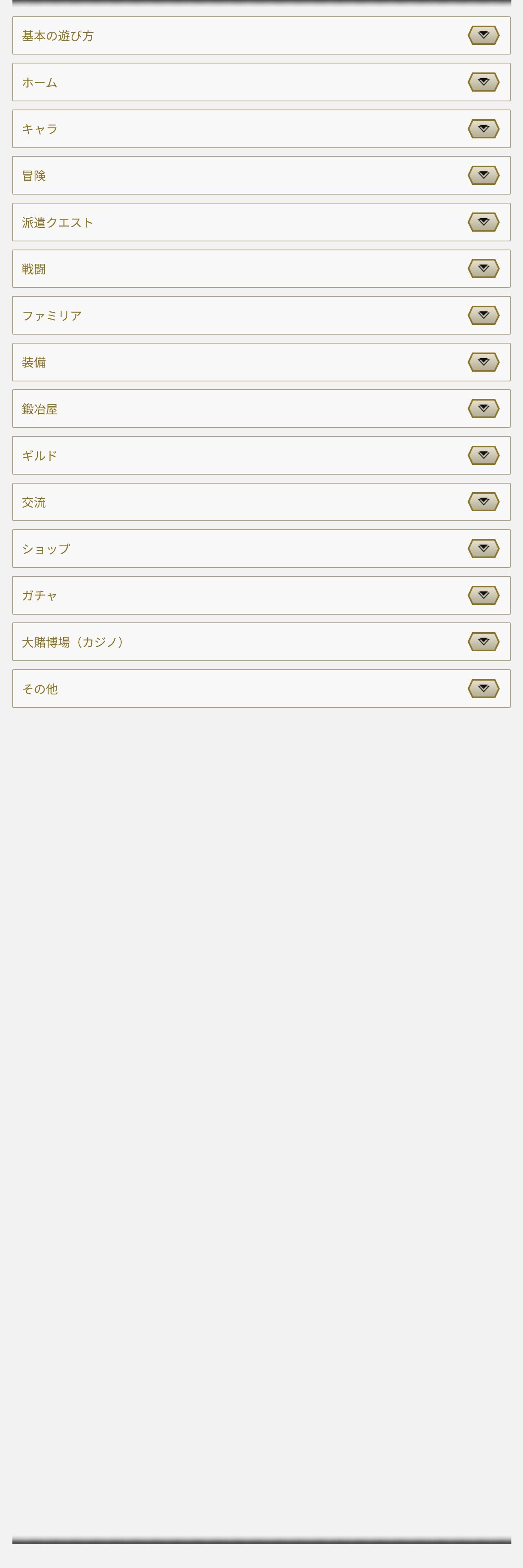This screenshot has height=1568, width=523.
Task: Click the arrow icon beside 装備
Action: pos(483,361)
